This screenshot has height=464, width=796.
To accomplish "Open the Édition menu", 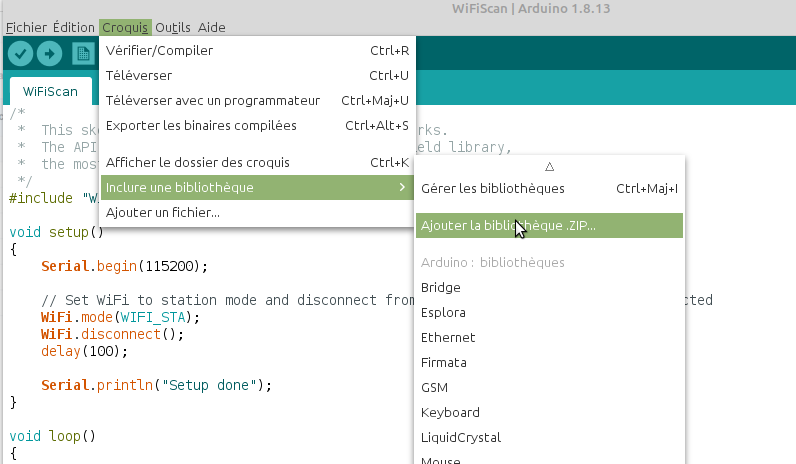I will 74,27.
